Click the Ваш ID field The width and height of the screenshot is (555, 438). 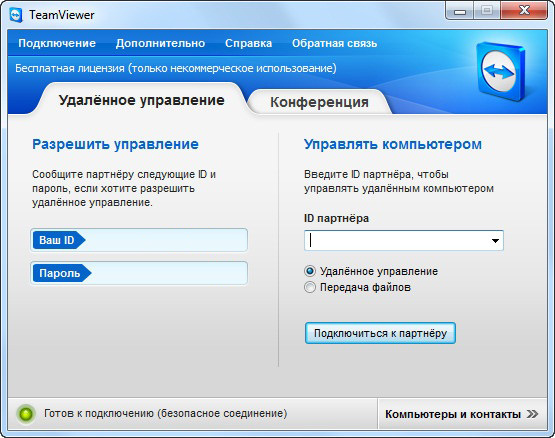coord(139,240)
